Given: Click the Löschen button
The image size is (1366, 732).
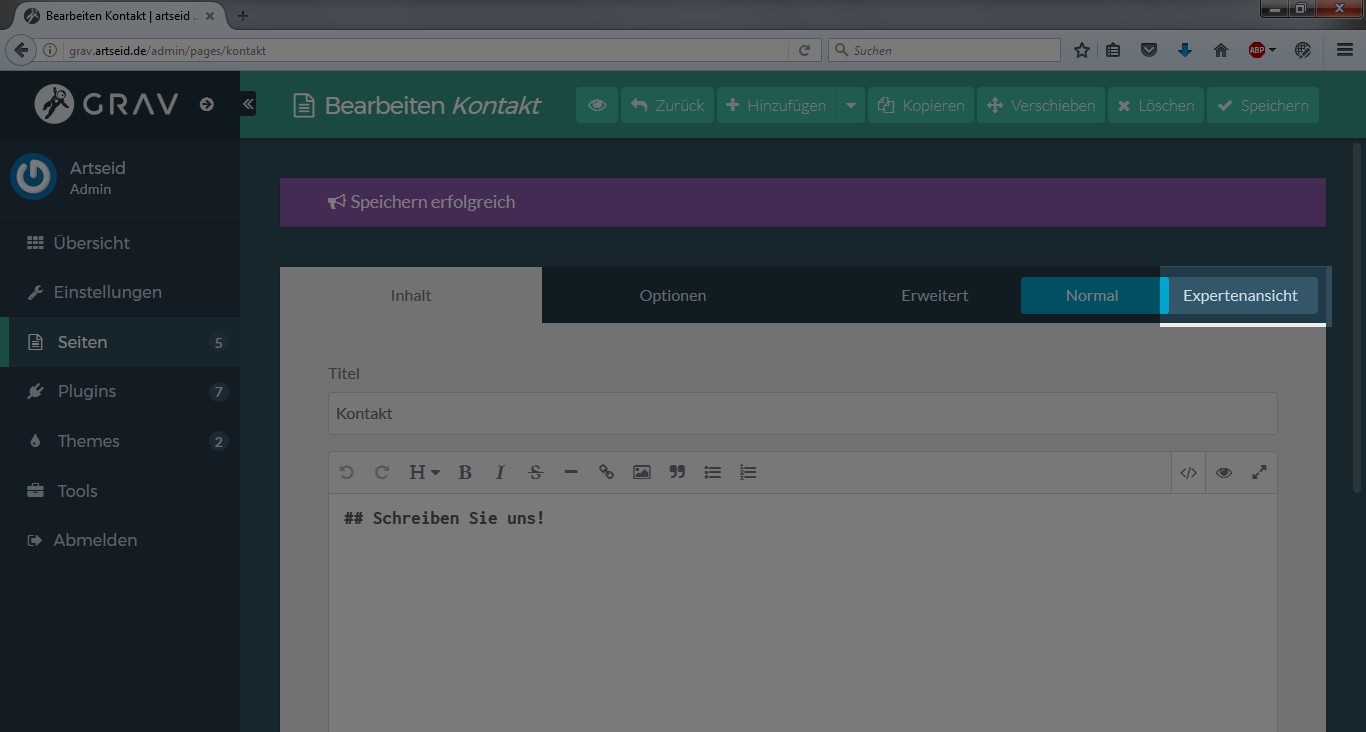Looking at the screenshot, I should 1155,105.
